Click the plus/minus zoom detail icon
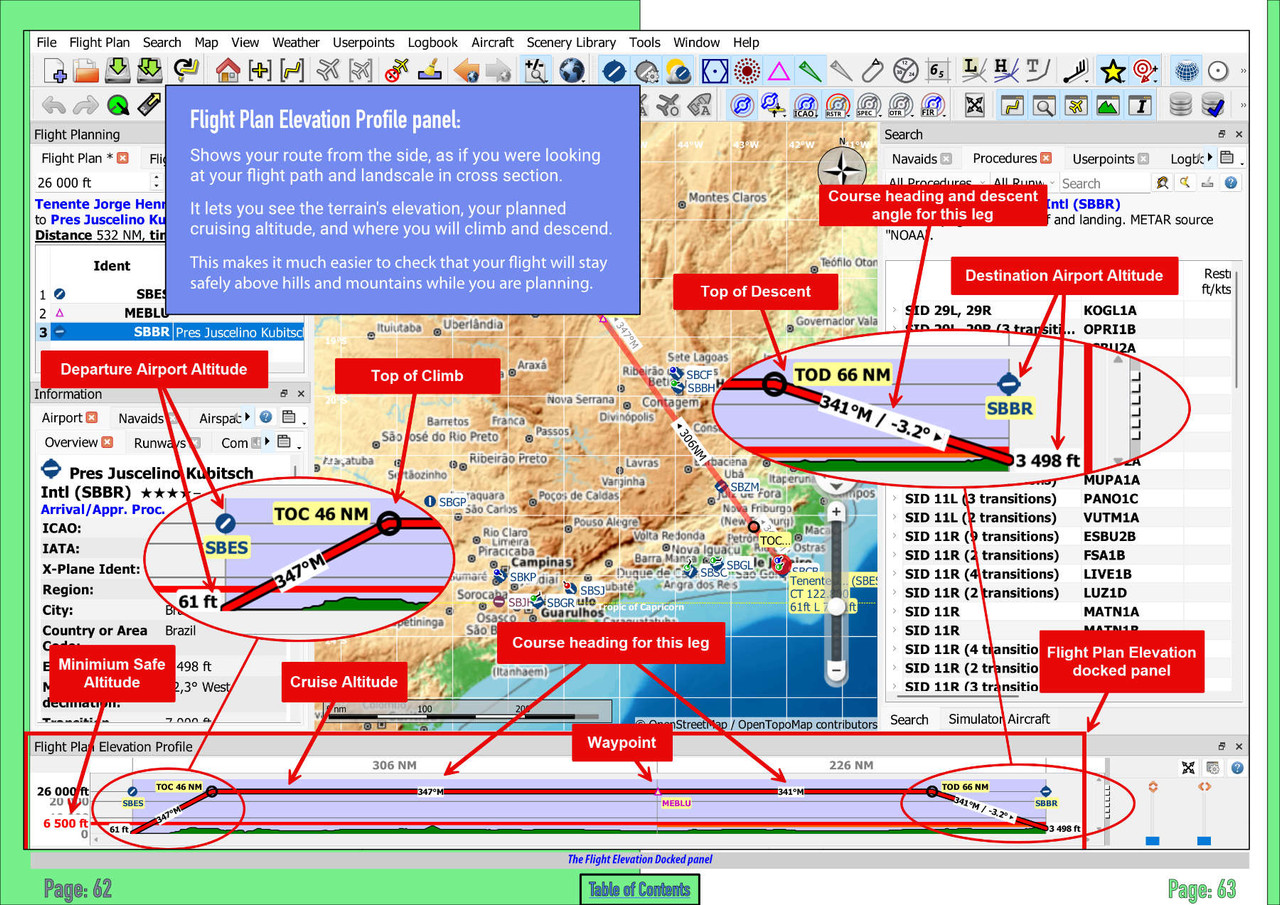This screenshot has height=905, width=1280. coord(537,70)
